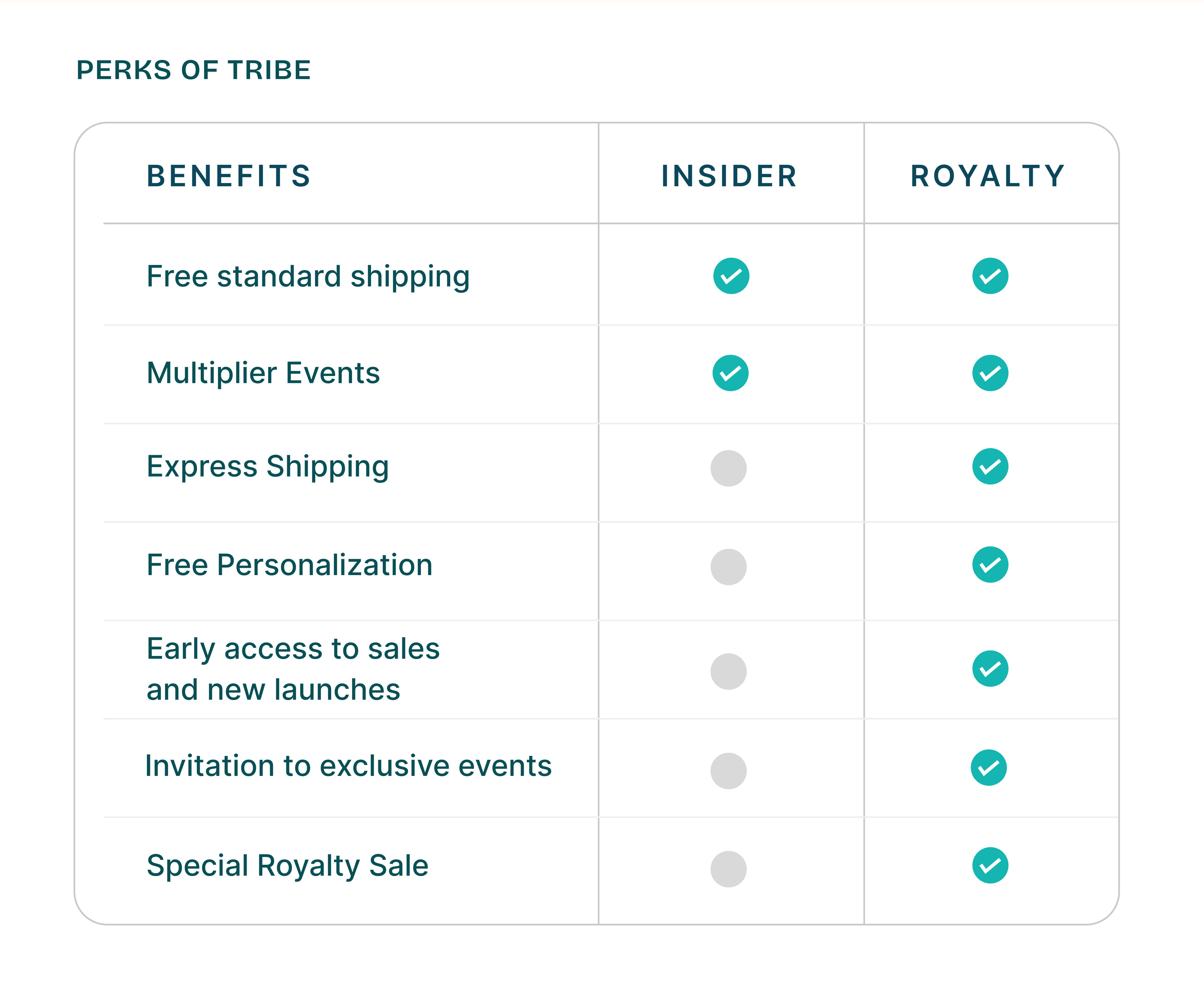Click the BENEFITS column header
1204x994 pixels.
(x=229, y=176)
